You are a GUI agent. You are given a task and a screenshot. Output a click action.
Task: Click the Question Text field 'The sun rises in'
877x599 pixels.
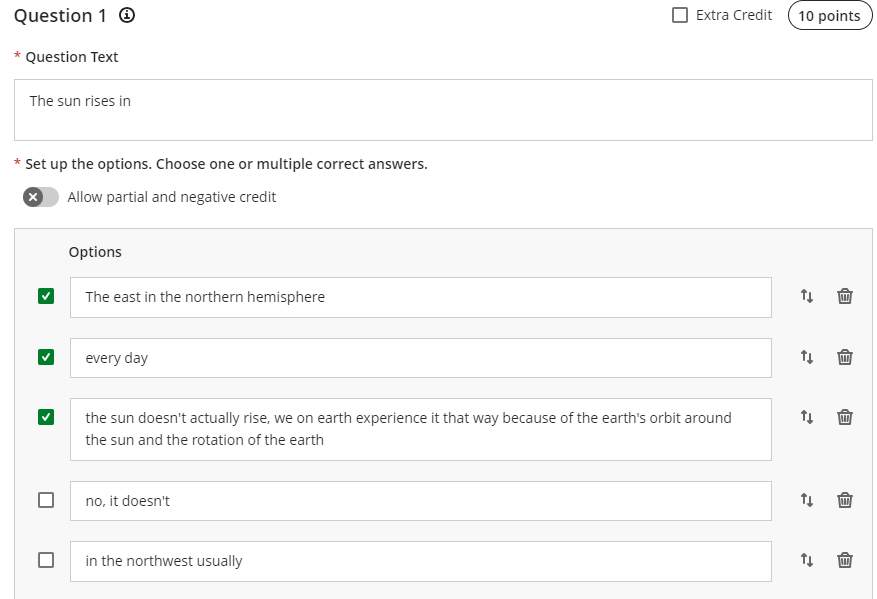click(x=443, y=109)
